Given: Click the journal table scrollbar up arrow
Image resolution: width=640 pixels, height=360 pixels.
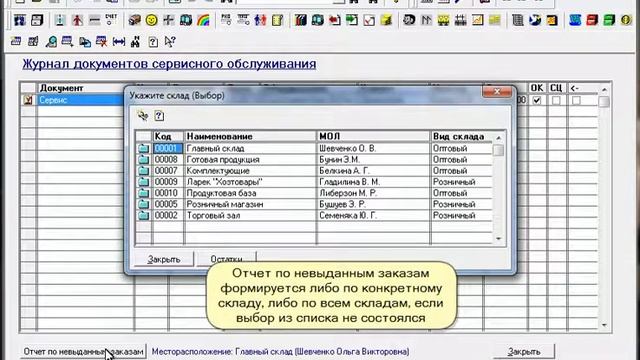Looking at the screenshot, I should pos(604,89).
